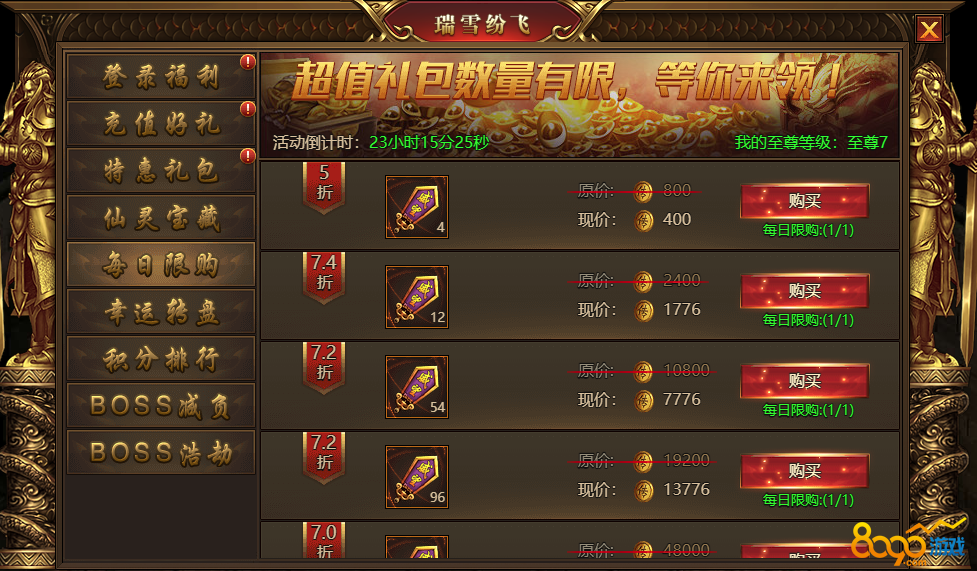
Task: Buy the 400 gold item with 购买
Action: coord(804,201)
